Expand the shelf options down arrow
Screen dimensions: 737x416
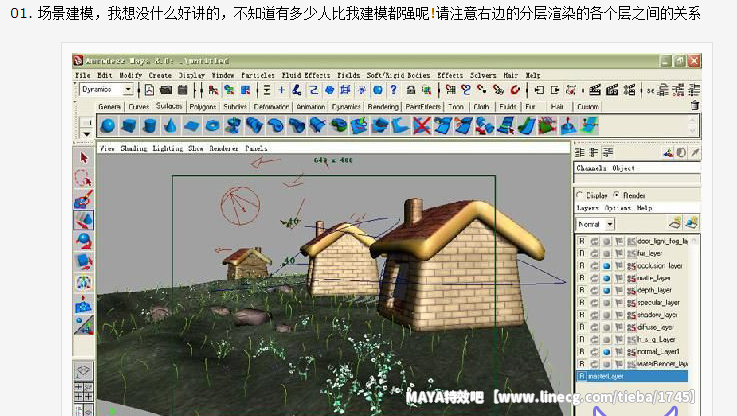[86, 134]
